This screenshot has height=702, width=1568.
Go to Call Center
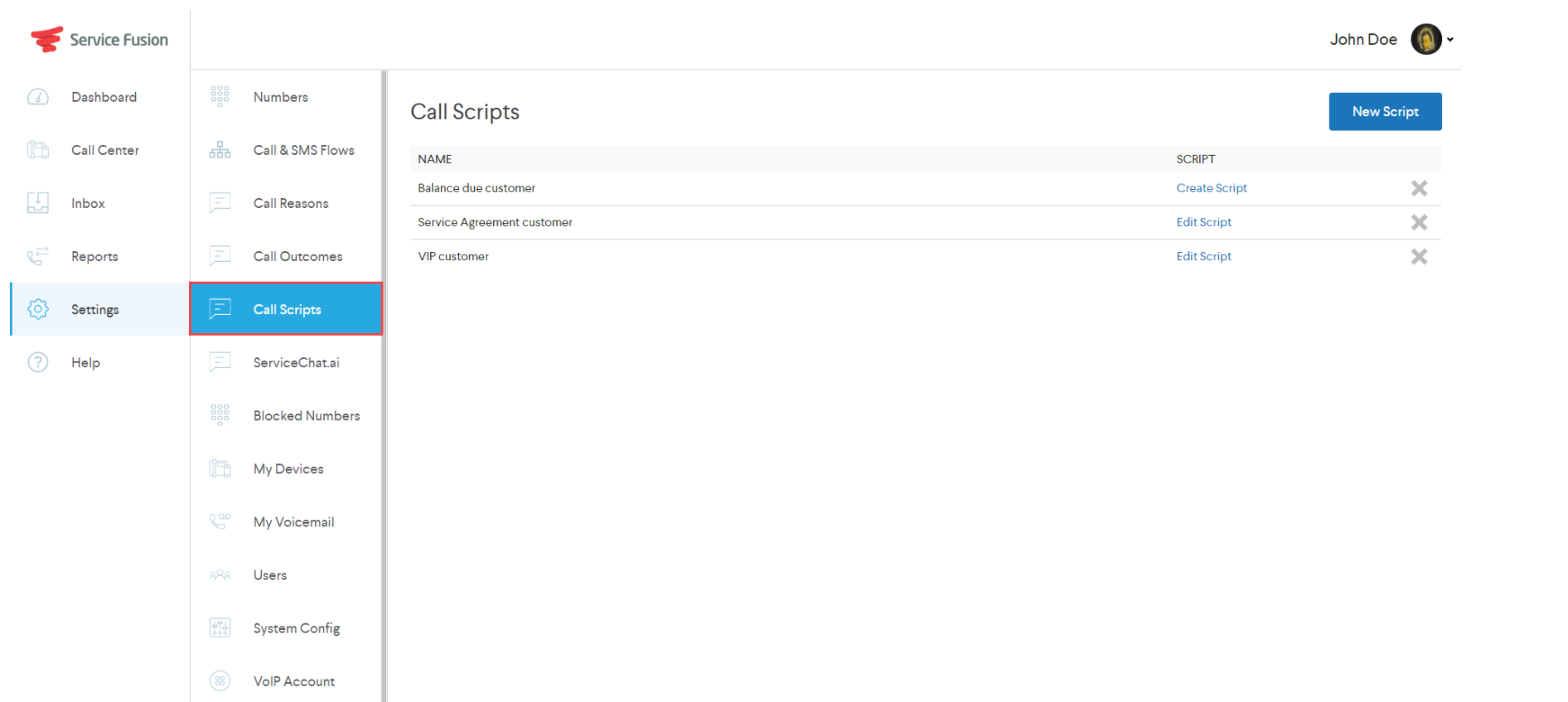point(99,150)
